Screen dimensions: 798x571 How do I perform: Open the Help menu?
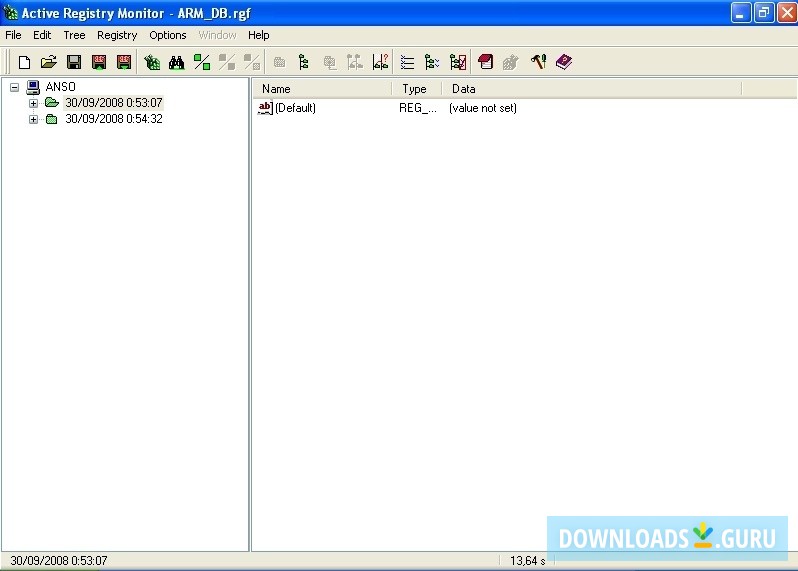click(259, 35)
